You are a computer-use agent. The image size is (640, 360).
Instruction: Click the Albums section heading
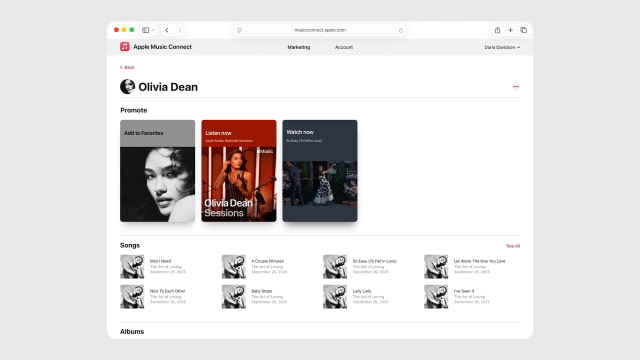(x=132, y=331)
